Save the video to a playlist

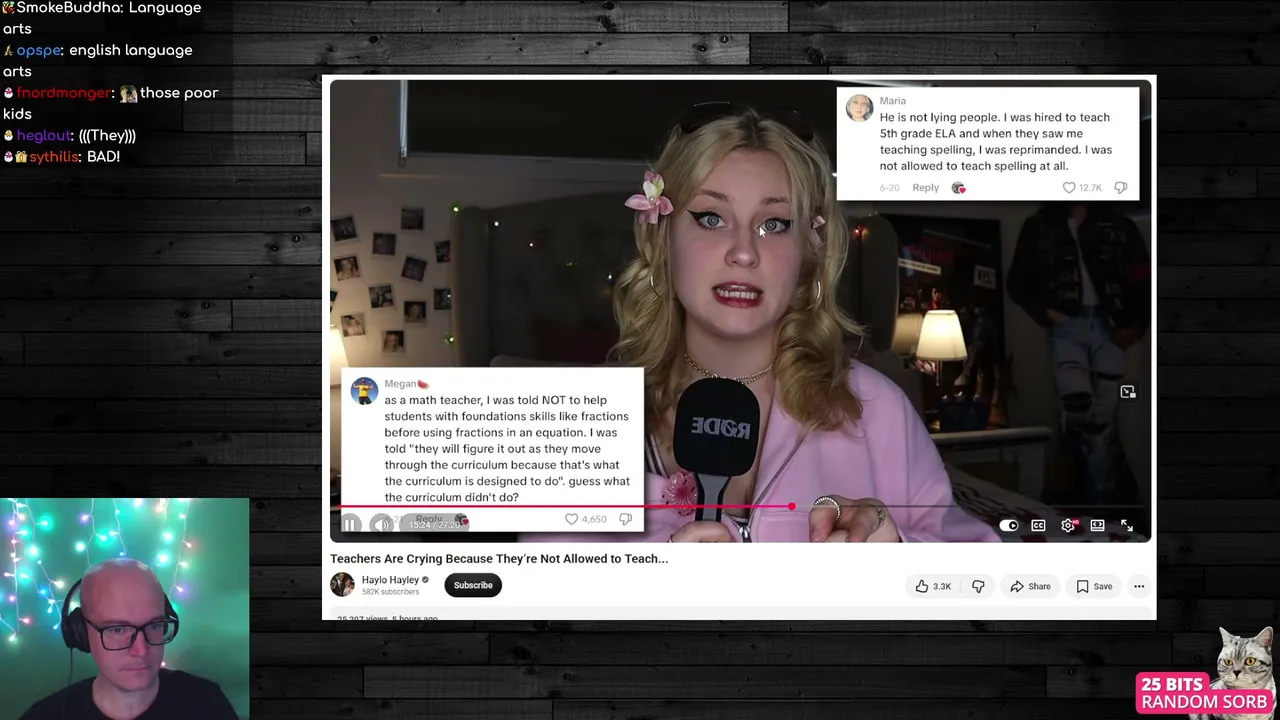[1094, 586]
